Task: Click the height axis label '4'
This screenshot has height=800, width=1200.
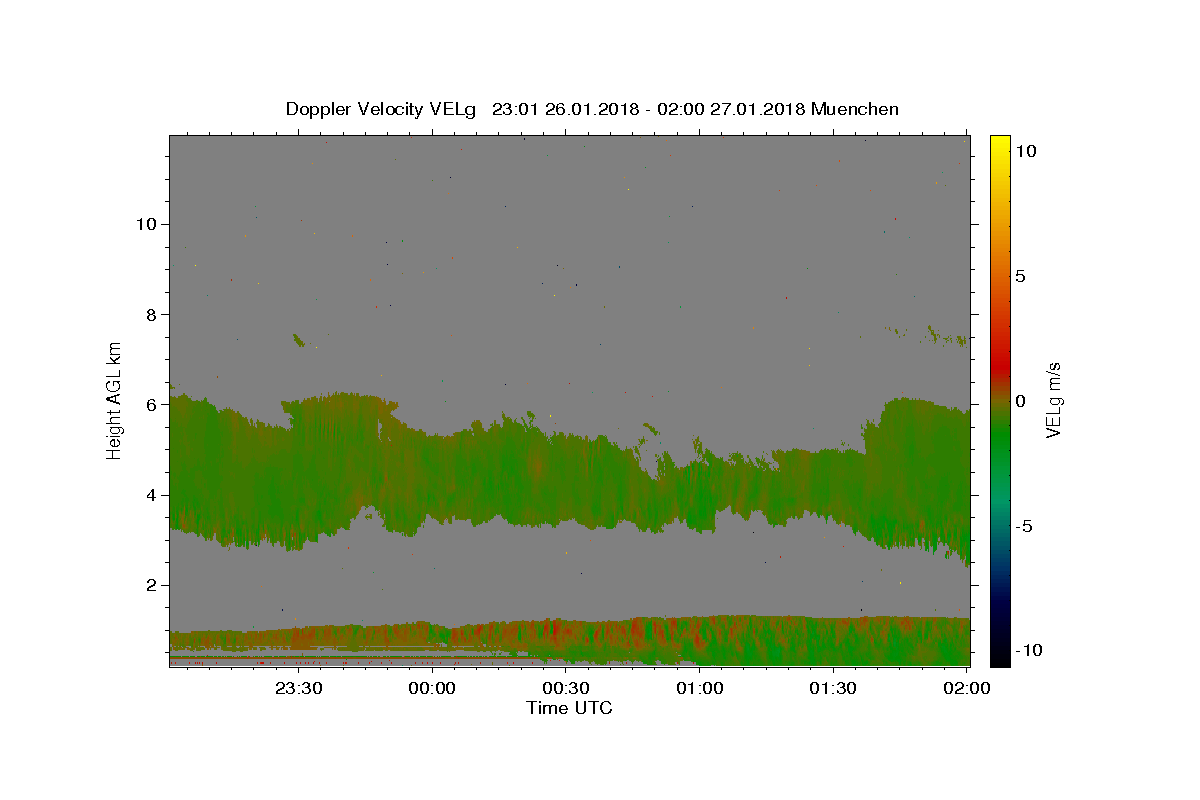Action: pyautogui.click(x=149, y=495)
